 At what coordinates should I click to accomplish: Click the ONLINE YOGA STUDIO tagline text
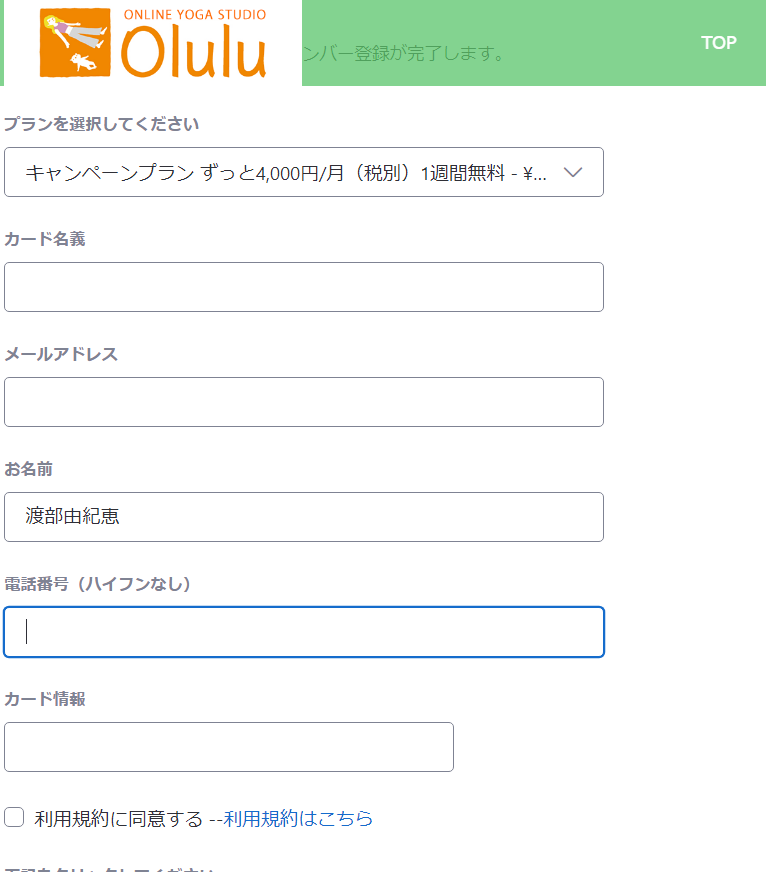pyautogui.click(x=195, y=15)
